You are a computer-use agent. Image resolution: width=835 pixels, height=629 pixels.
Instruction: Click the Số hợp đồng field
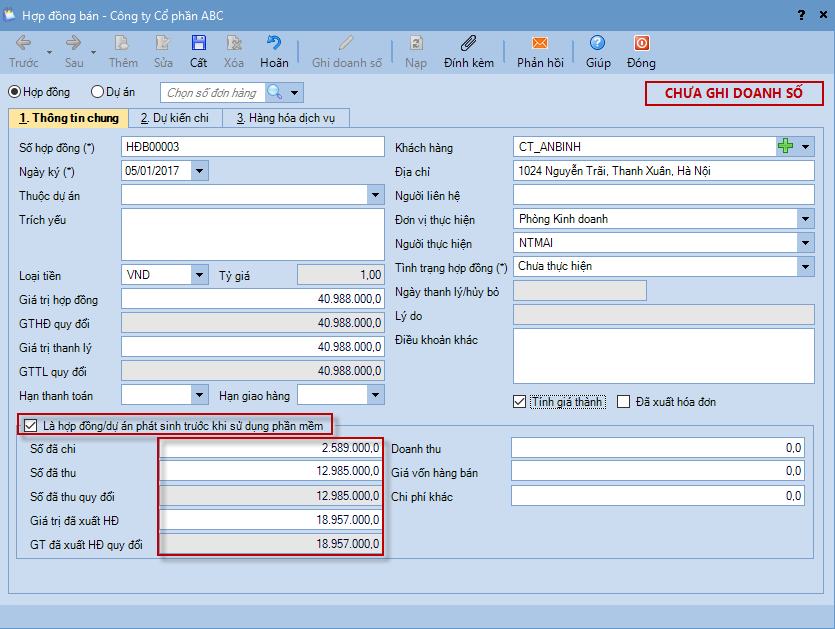[x=252, y=147]
